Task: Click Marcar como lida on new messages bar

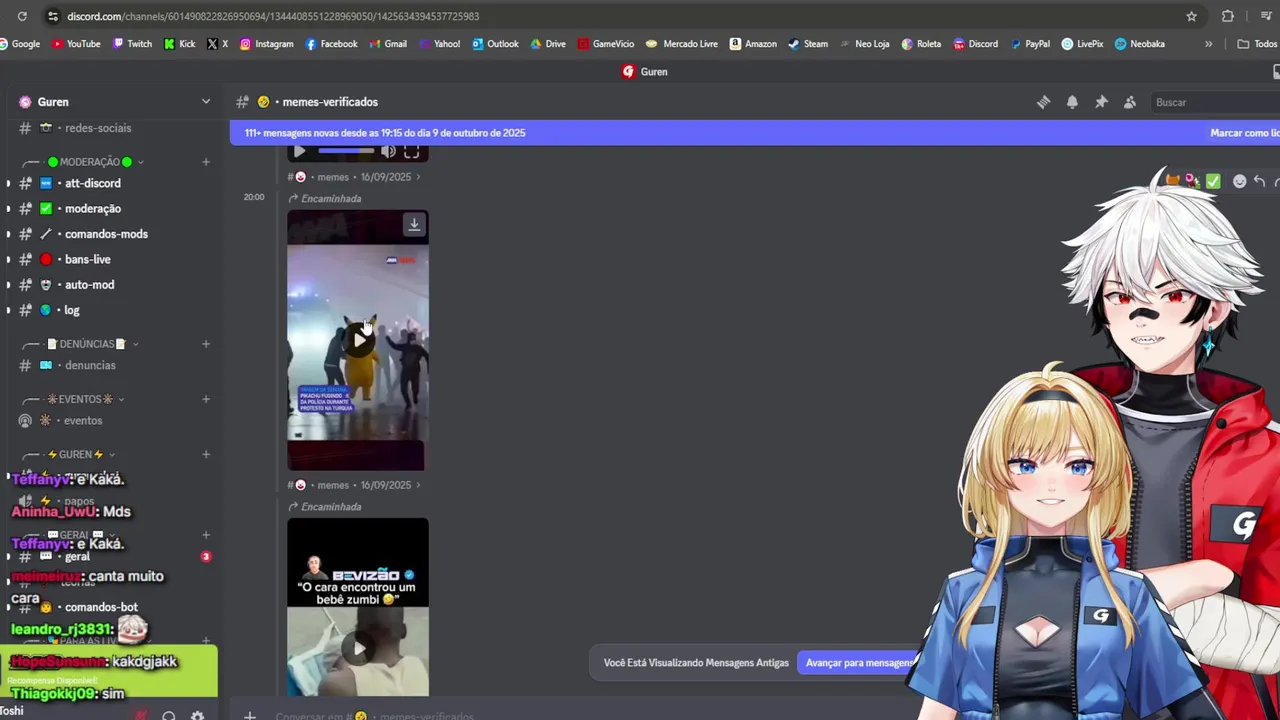Action: click(x=1244, y=133)
